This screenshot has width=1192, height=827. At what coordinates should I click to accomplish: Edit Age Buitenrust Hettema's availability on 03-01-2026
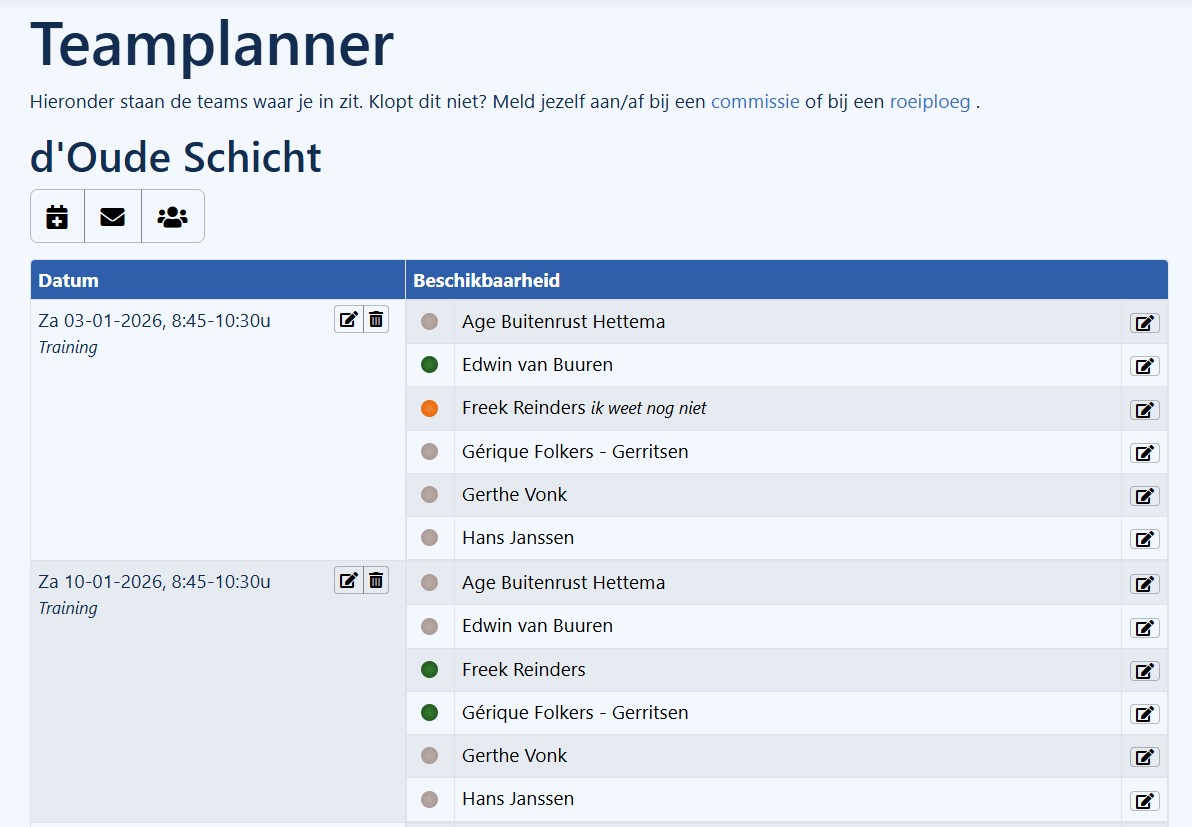click(x=1144, y=322)
